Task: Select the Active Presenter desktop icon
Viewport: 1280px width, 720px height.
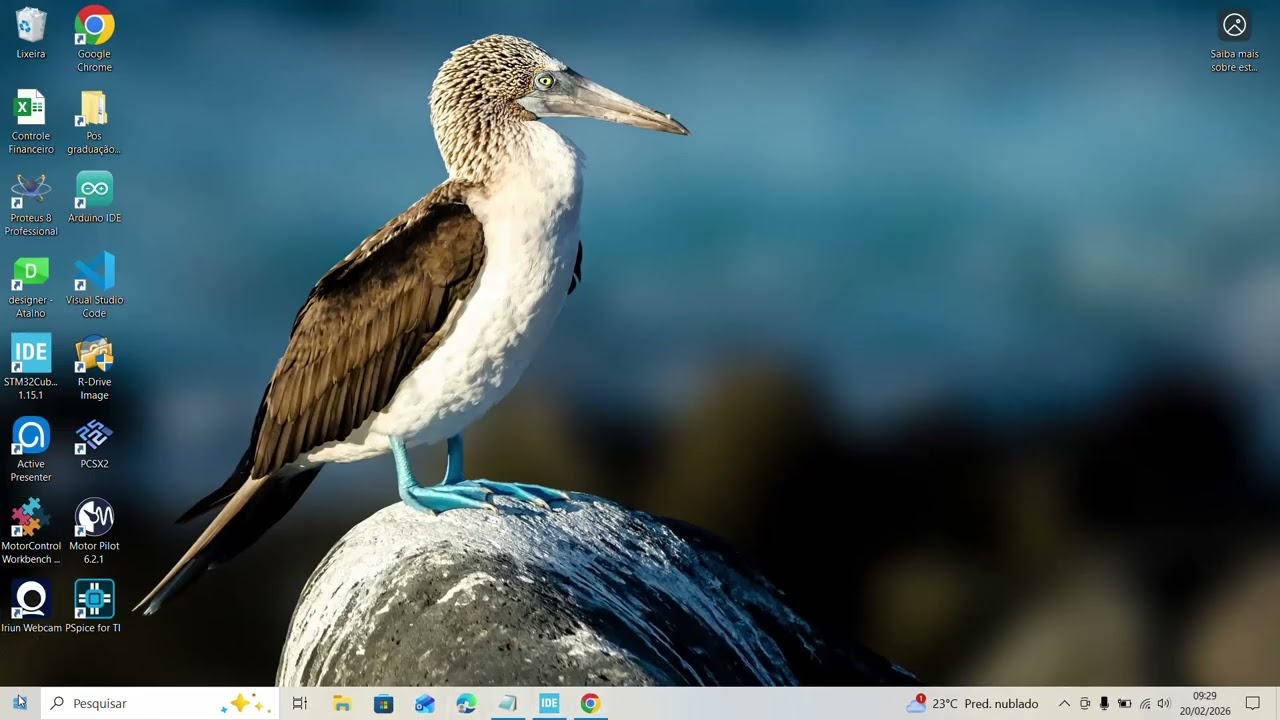Action: tap(31, 450)
